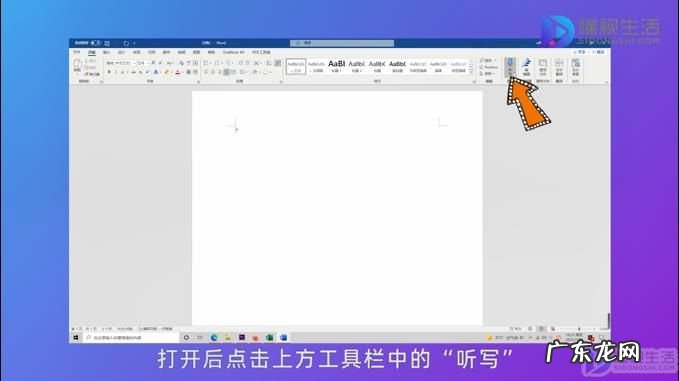Click the title bar search box

point(342,43)
